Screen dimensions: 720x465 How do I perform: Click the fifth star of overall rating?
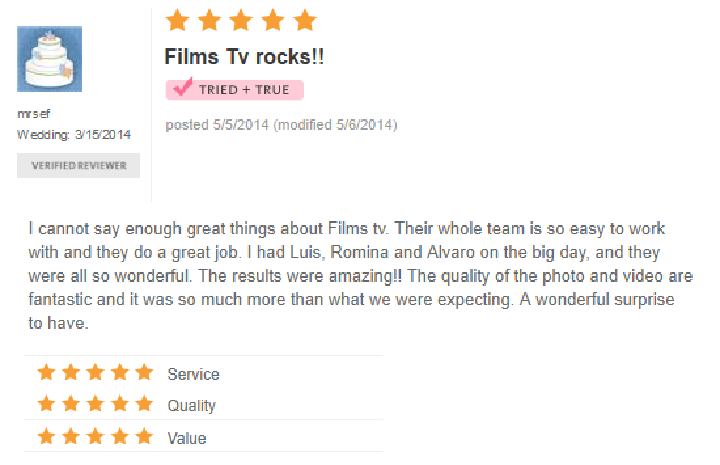click(x=305, y=20)
